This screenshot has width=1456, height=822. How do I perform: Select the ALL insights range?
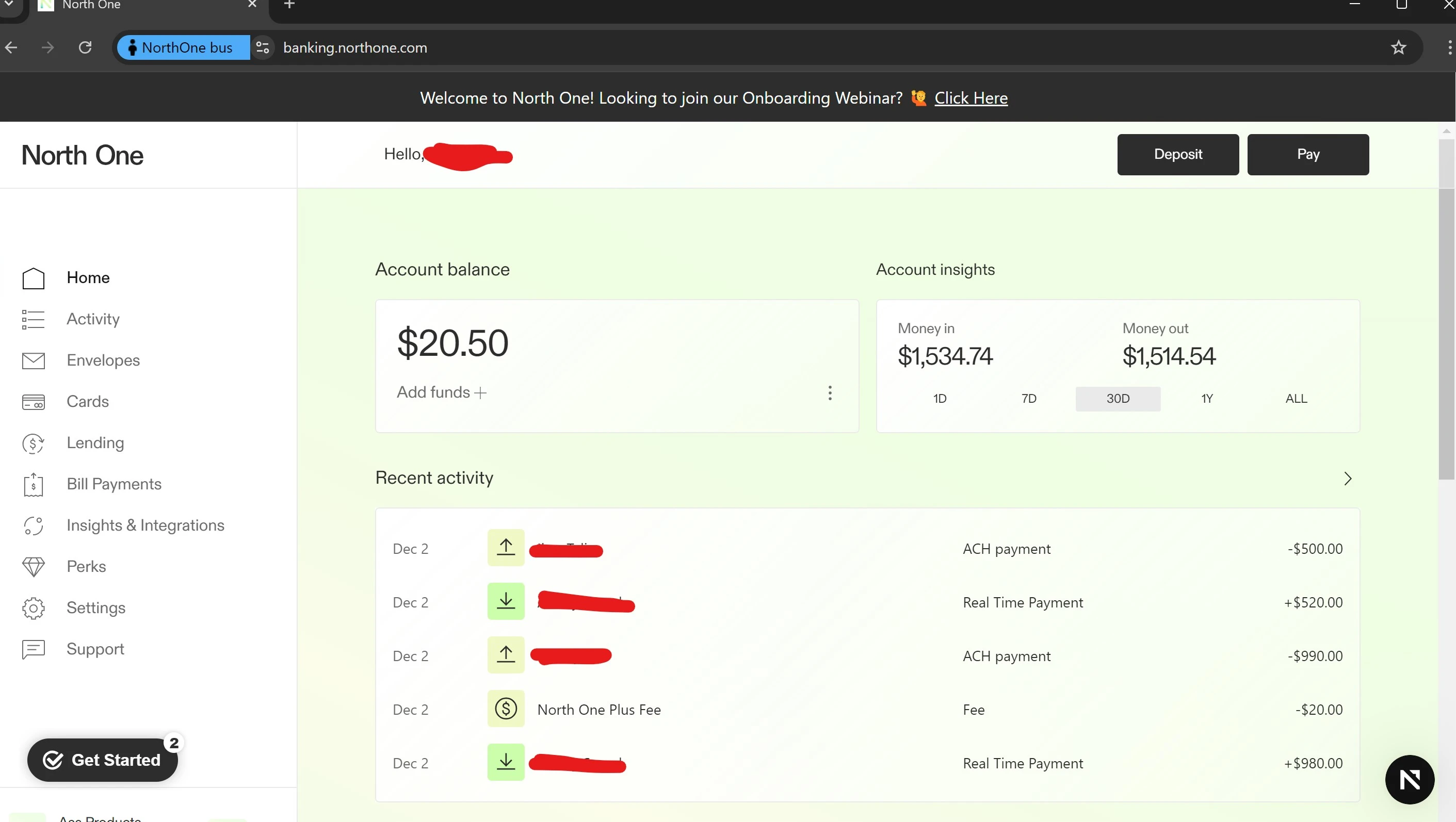click(1296, 399)
